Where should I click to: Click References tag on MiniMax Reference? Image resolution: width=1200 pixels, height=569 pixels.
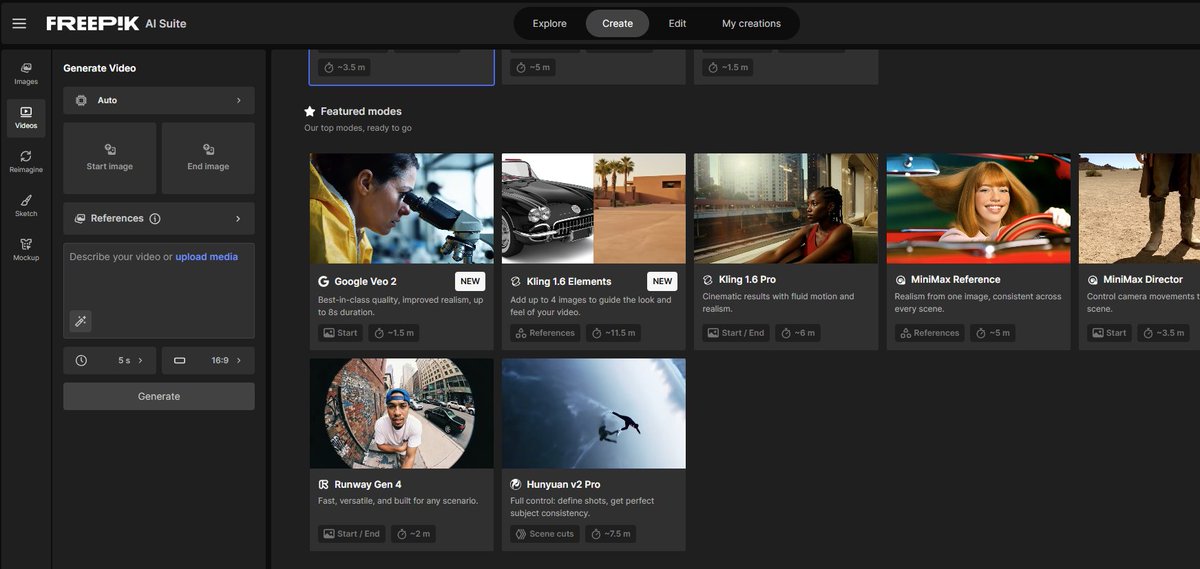pyautogui.click(x=929, y=333)
